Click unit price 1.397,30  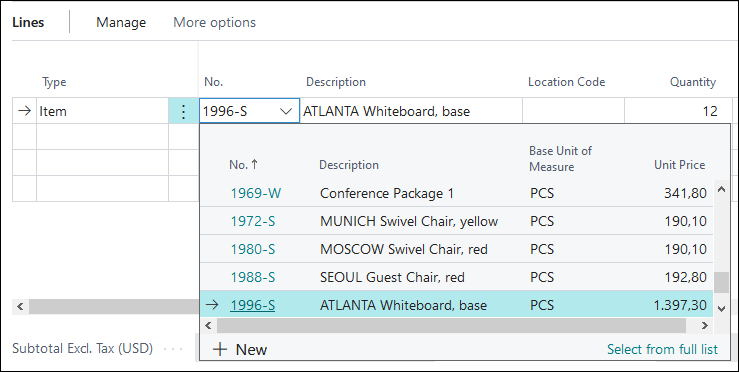coord(680,305)
